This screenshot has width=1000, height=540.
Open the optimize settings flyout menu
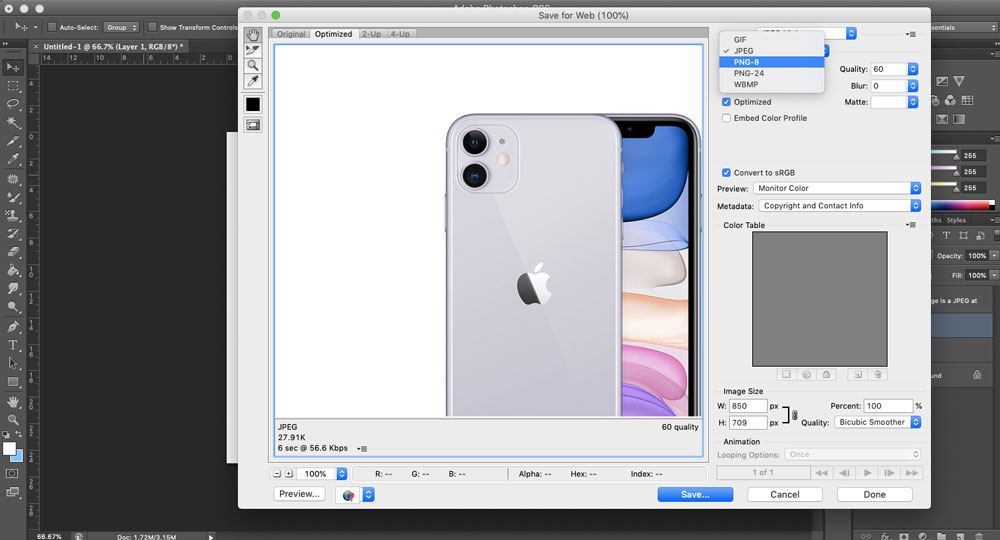tap(911, 34)
